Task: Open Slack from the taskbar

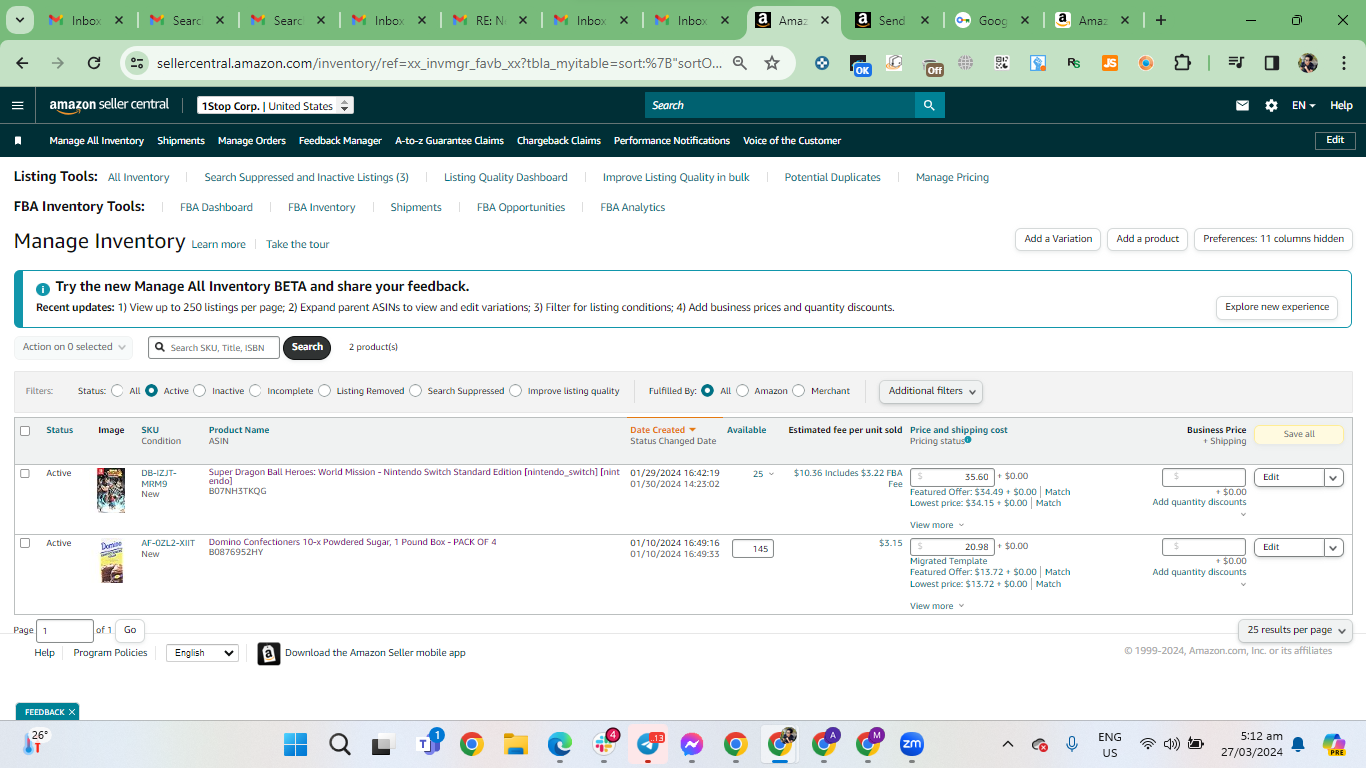Action: click(x=604, y=744)
